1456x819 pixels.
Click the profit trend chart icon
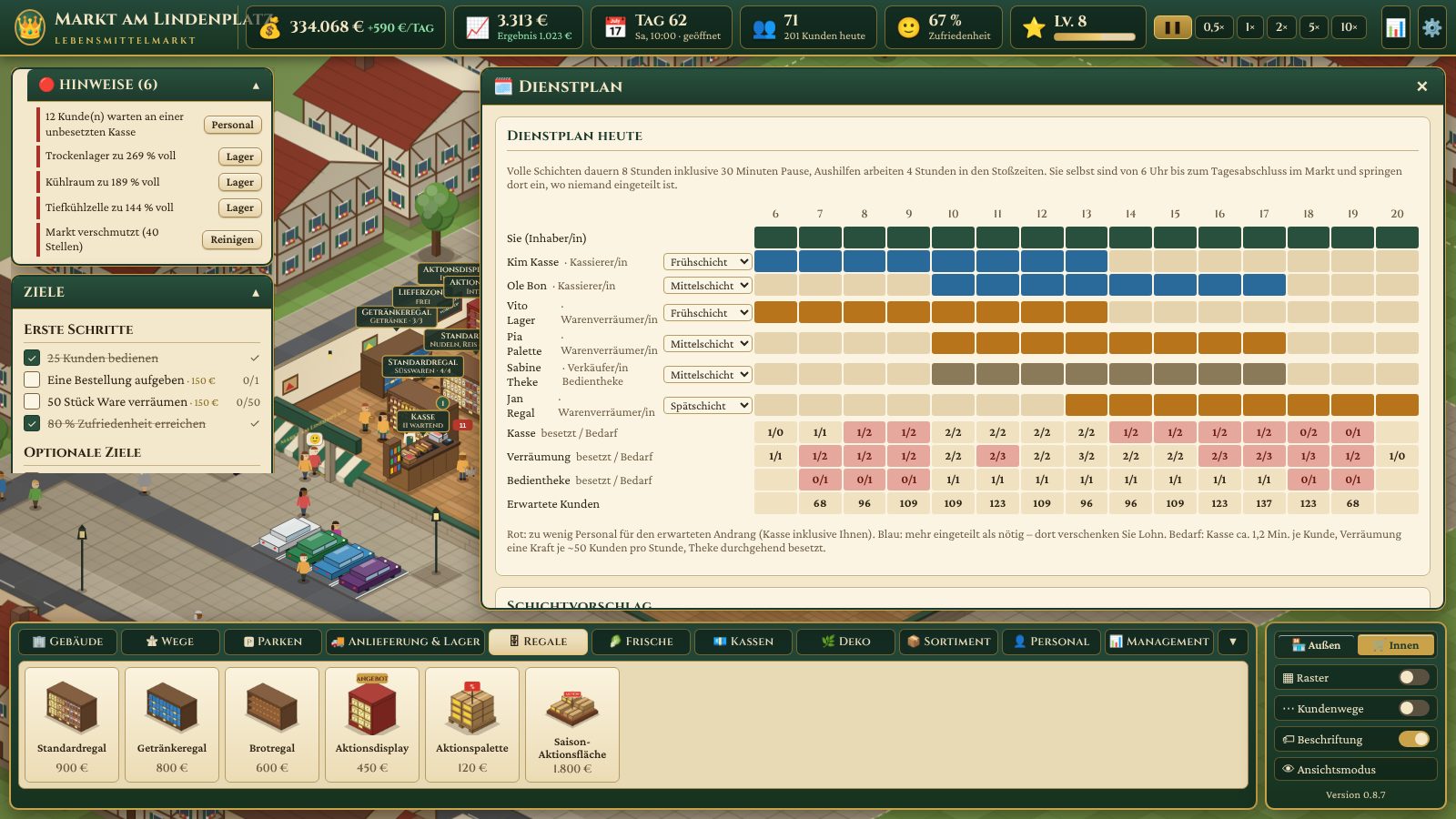point(477,28)
